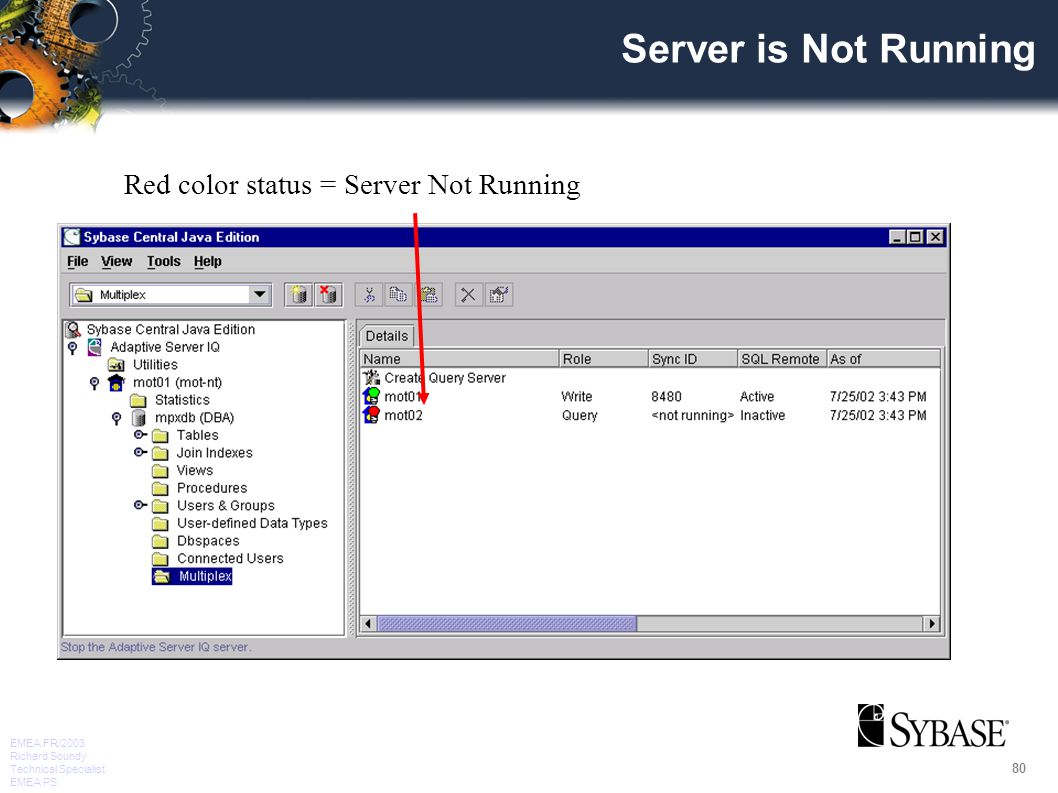Image resolution: width=1058 pixels, height=793 pixels.
Task: Click the 'Write' role cell
Action: pyautogui.click(x=577, y=397)
